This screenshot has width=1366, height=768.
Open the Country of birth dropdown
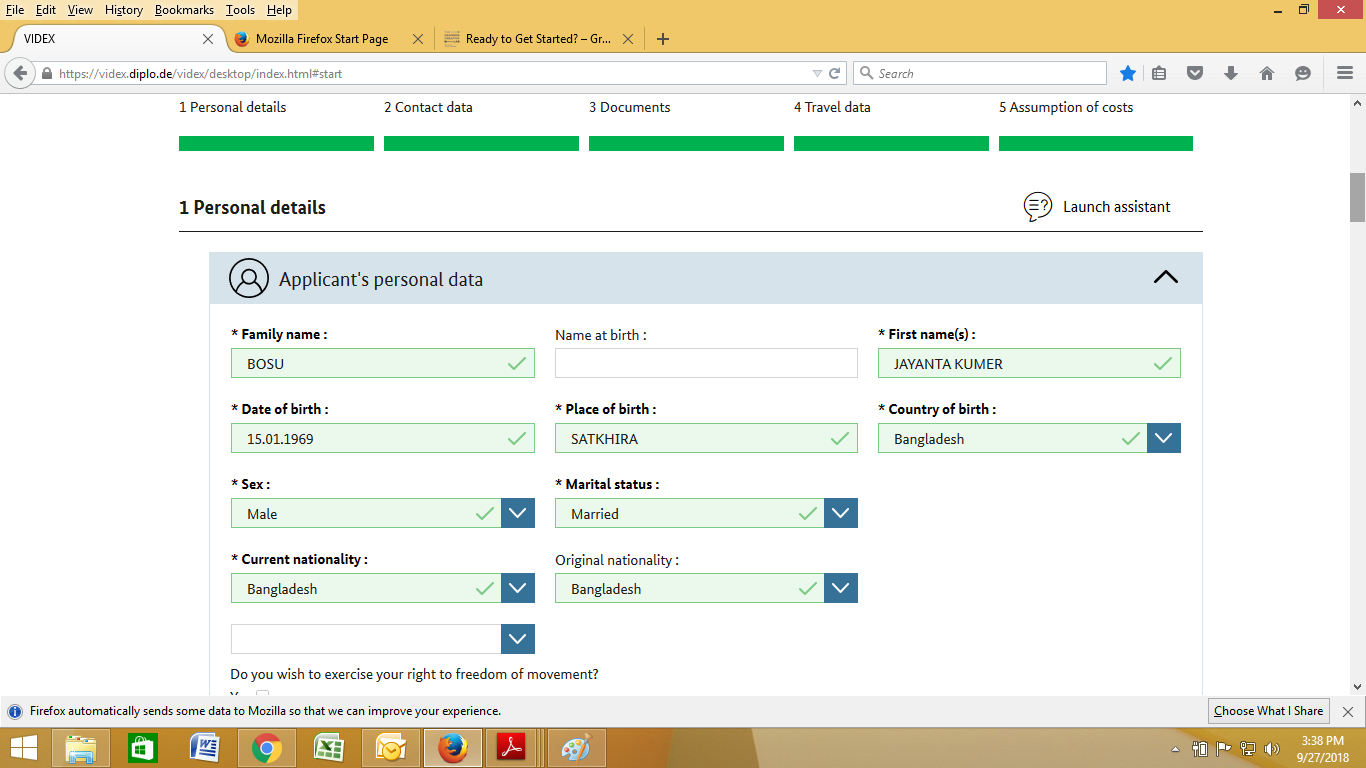point(1163,438)
